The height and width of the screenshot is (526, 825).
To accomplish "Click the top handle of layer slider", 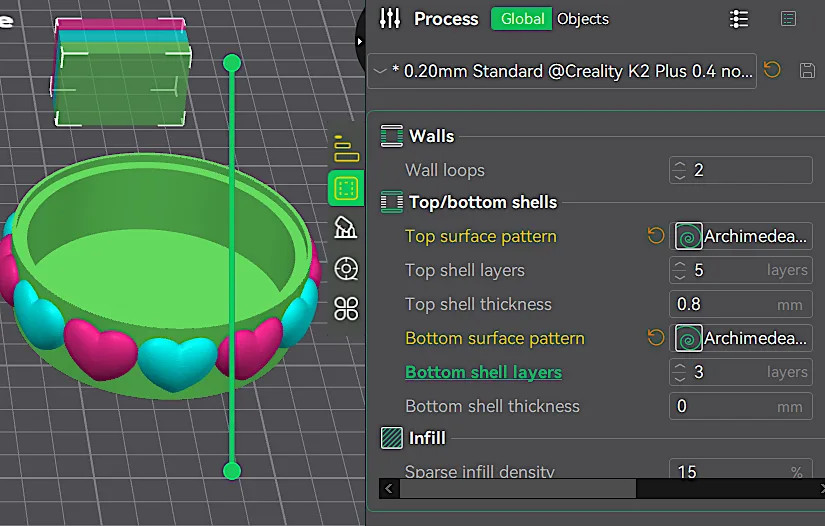I will tap(232, 64).
